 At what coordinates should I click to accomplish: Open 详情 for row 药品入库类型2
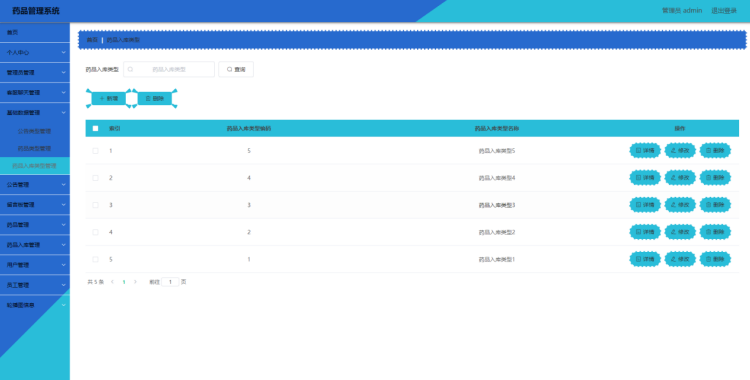point(645,232)
